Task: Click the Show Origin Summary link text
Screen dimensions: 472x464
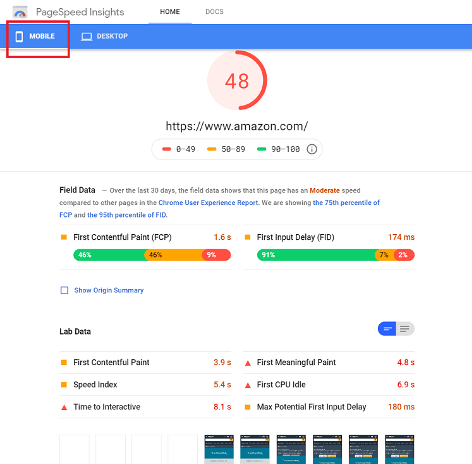Action: pos(109,290)
